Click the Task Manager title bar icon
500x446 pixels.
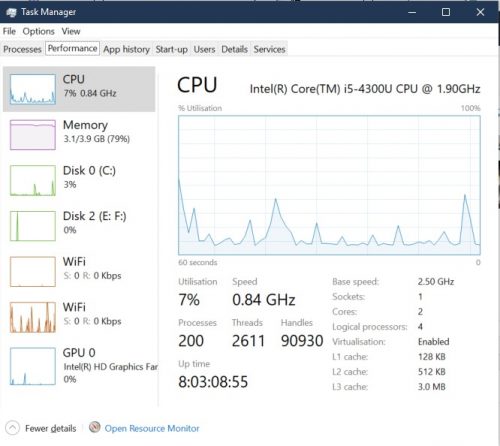coord(11,12)
